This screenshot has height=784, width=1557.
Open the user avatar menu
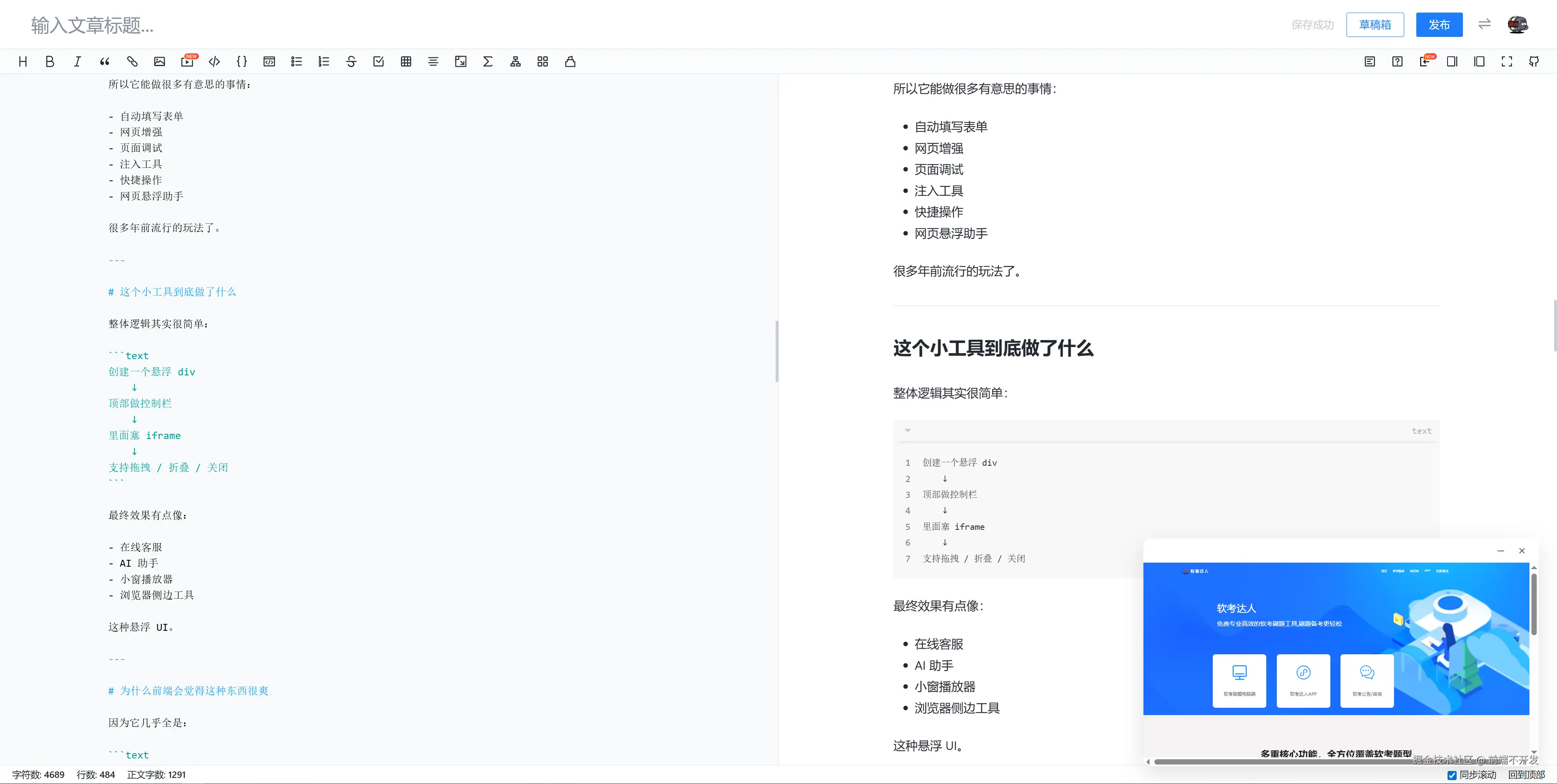(1518, 25)
